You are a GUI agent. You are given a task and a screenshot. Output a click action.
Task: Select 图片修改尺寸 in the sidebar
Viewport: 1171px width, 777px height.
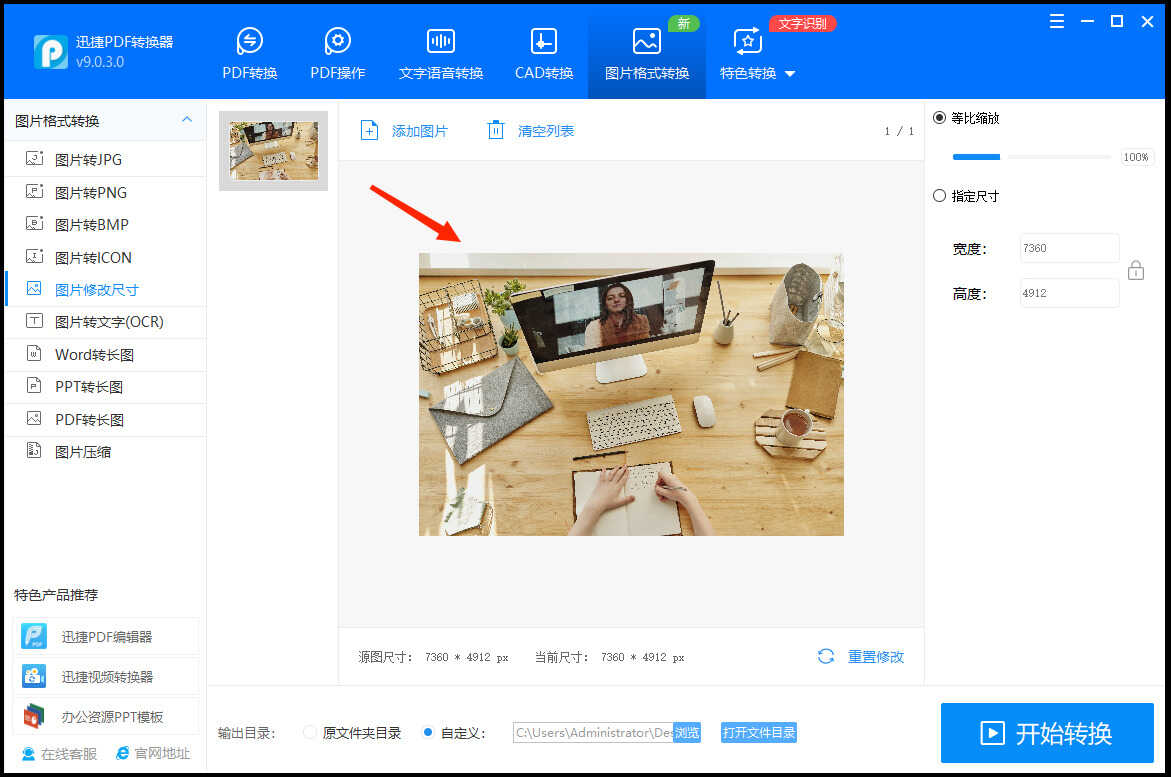coord(105,290)
